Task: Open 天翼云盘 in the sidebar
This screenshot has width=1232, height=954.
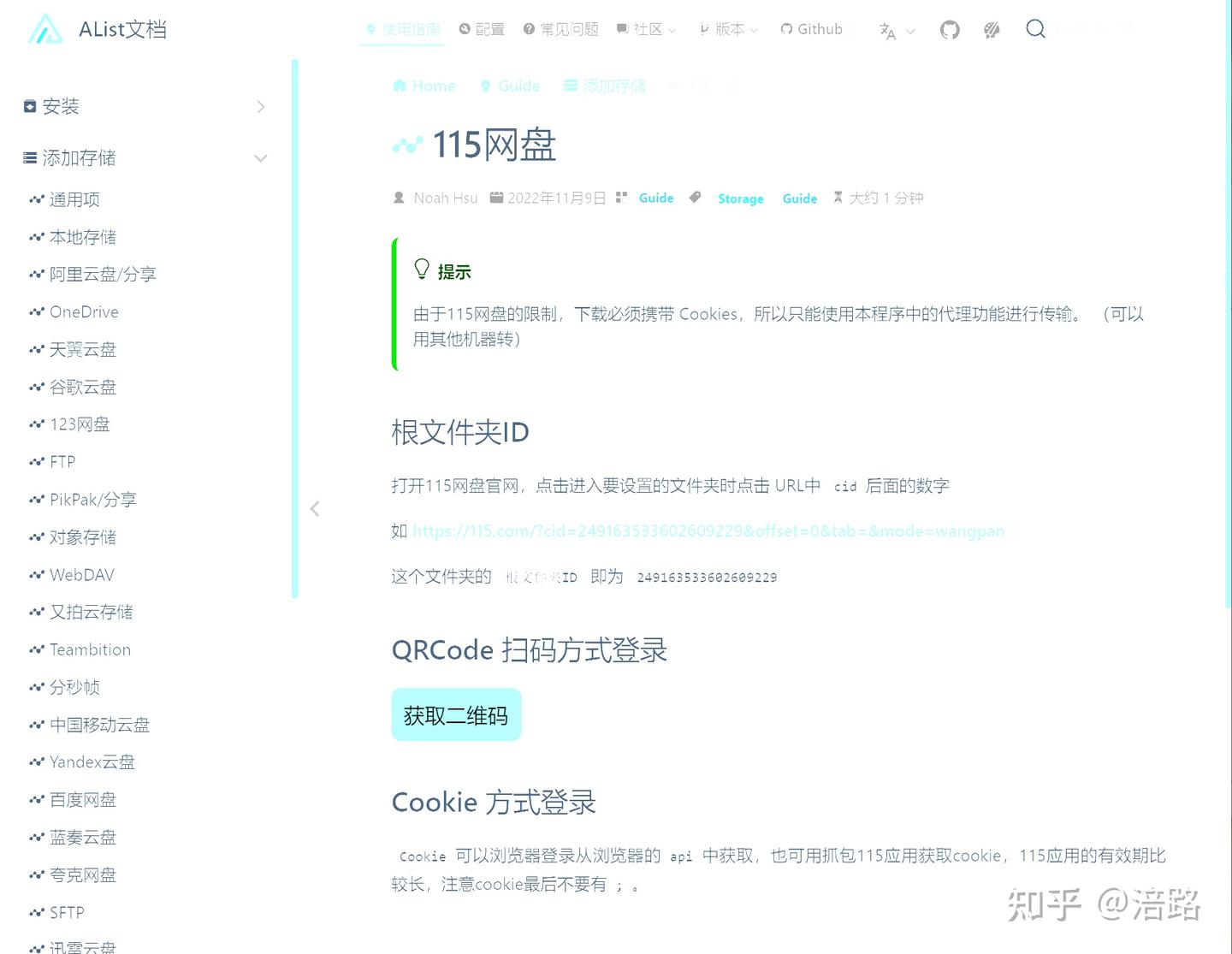Action: [74, 350]
